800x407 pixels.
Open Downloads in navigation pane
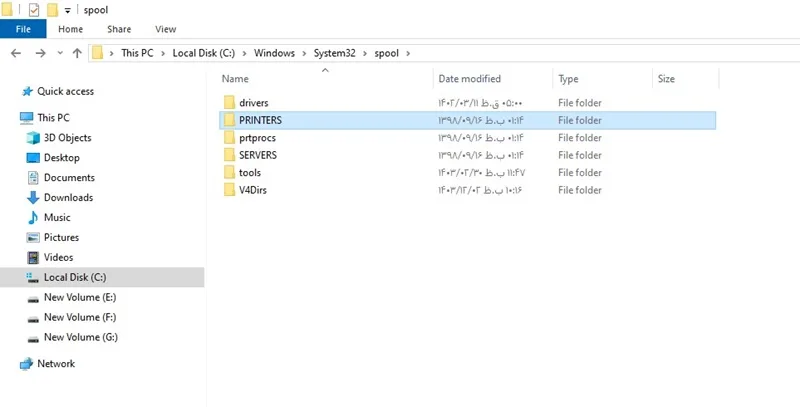[68, 197]
